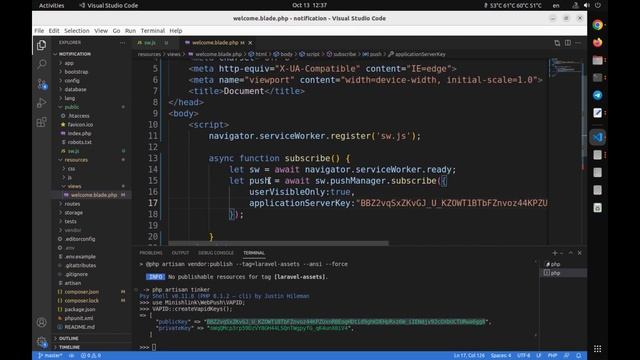
Task: Open the Manage gear icon
Action: tap(42, 342)
